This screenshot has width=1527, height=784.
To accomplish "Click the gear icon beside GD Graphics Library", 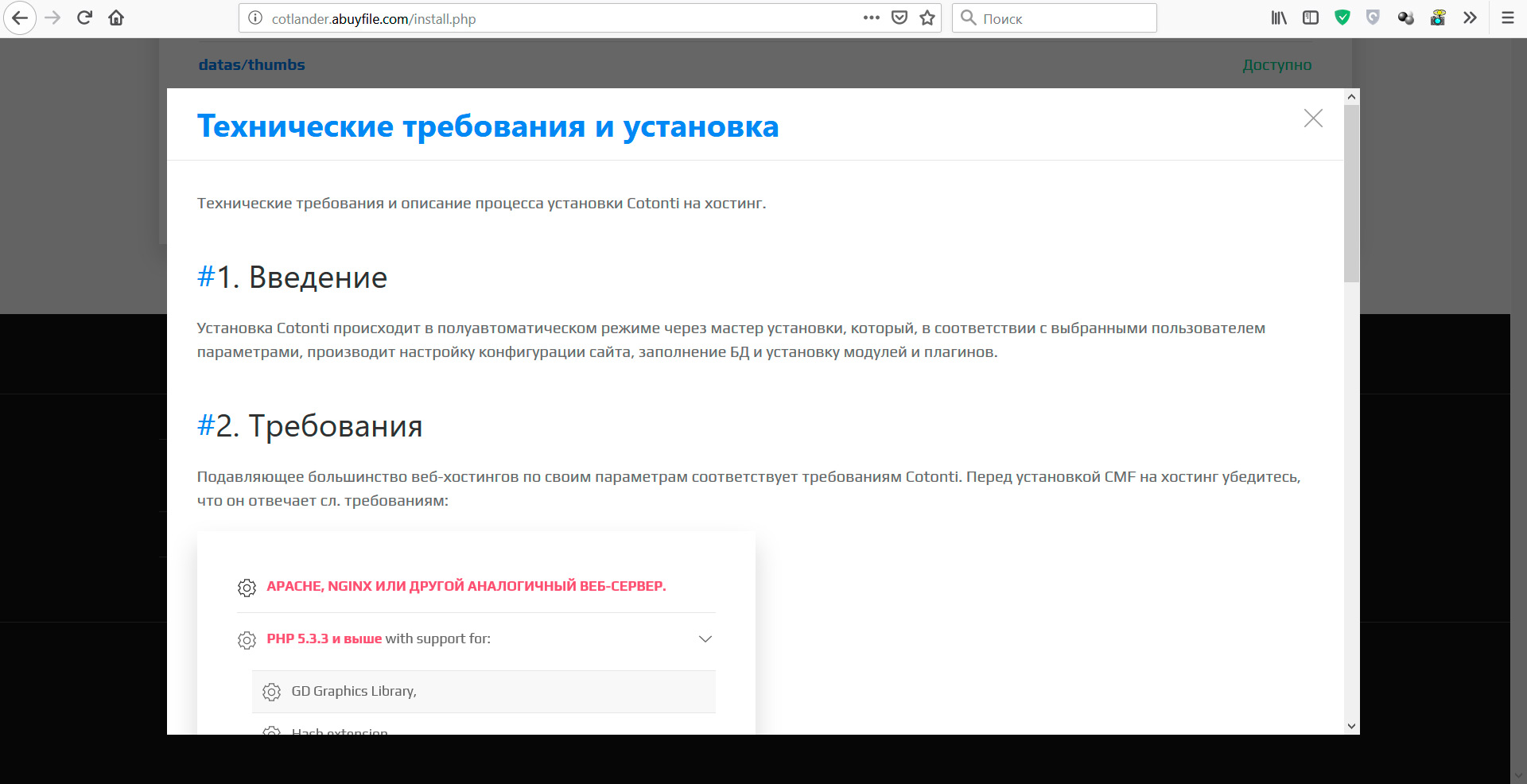I will (x=271, y=692).
